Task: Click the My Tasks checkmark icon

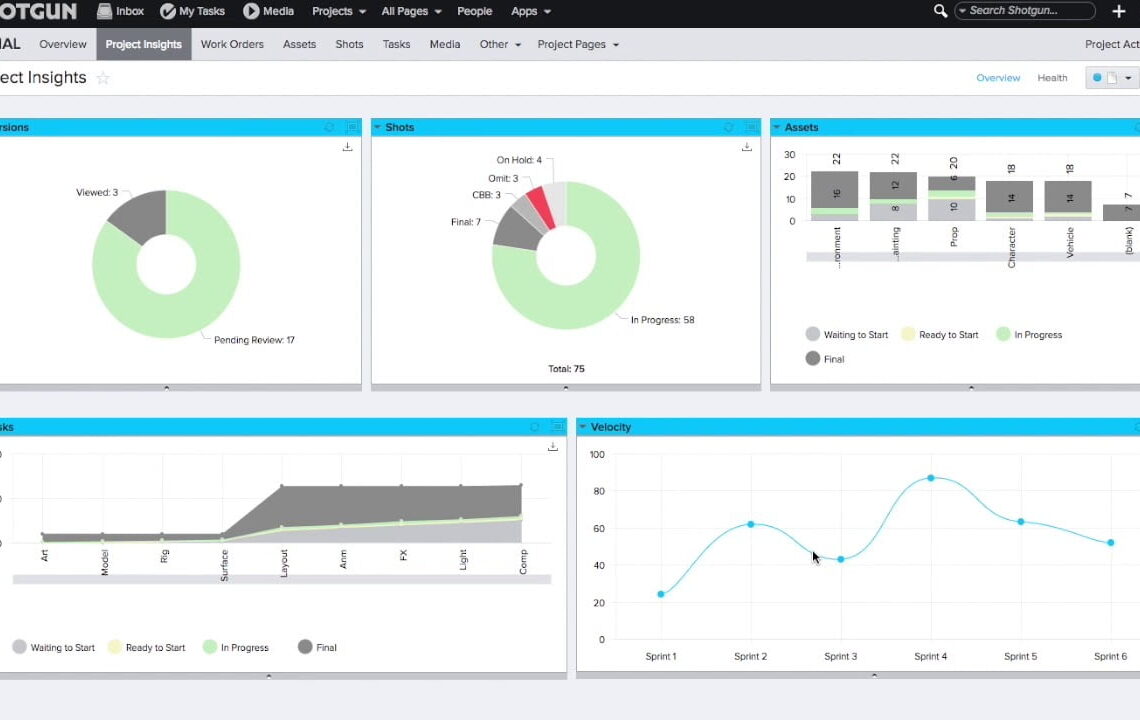Action: point(168,11)
